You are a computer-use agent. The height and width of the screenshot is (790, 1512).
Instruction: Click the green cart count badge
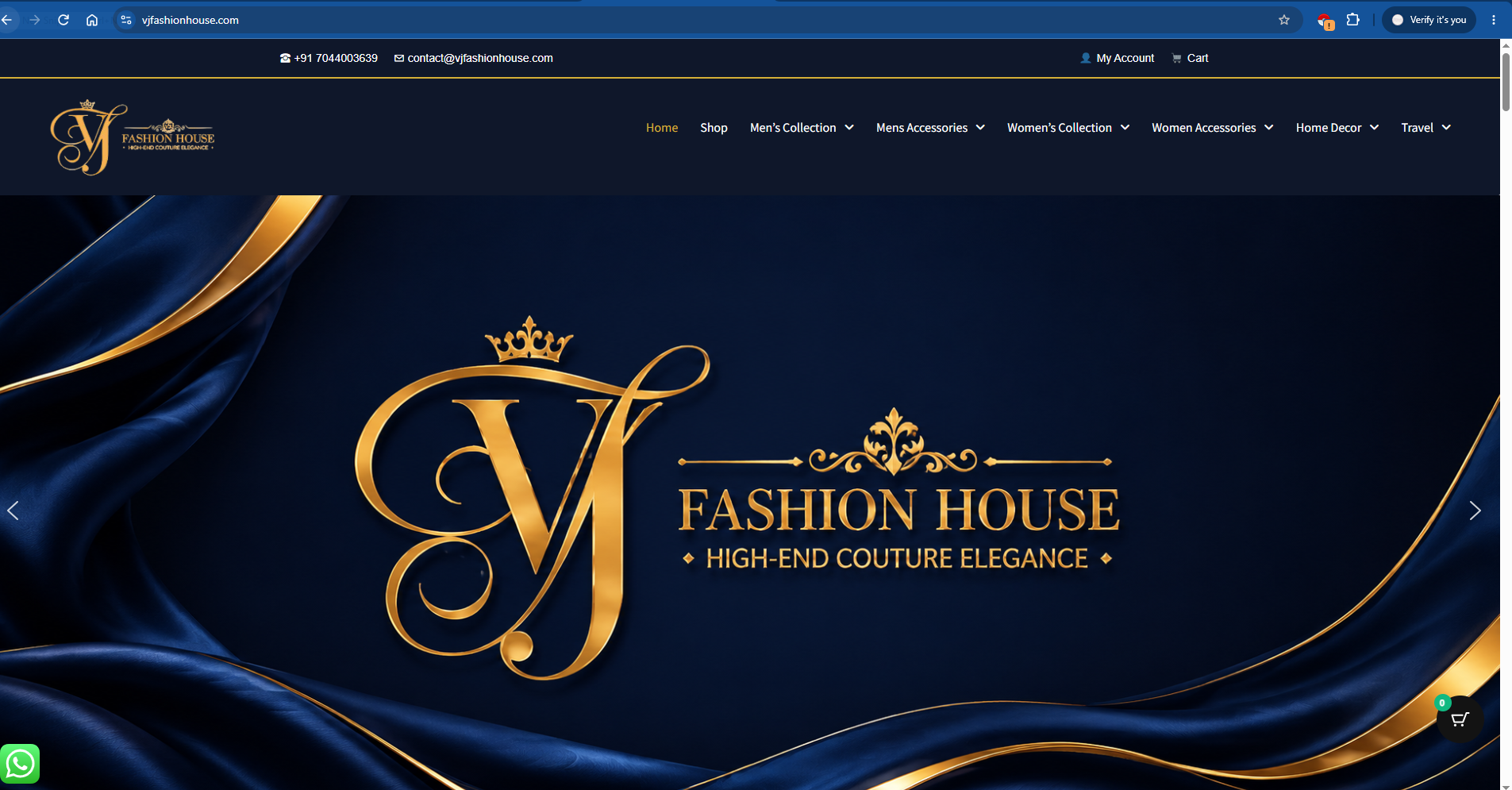[x=1442, y=703]
